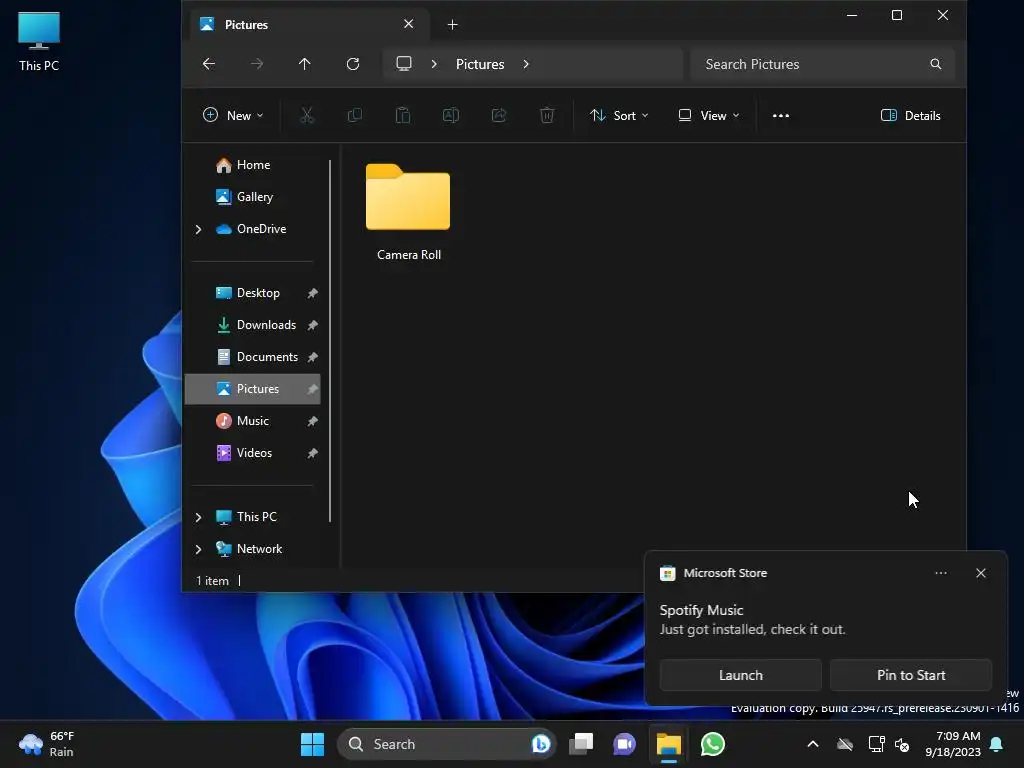Expand the OneDrive tree node
Viewport: 1024px width, 768px height.
[x=199, y=229]
